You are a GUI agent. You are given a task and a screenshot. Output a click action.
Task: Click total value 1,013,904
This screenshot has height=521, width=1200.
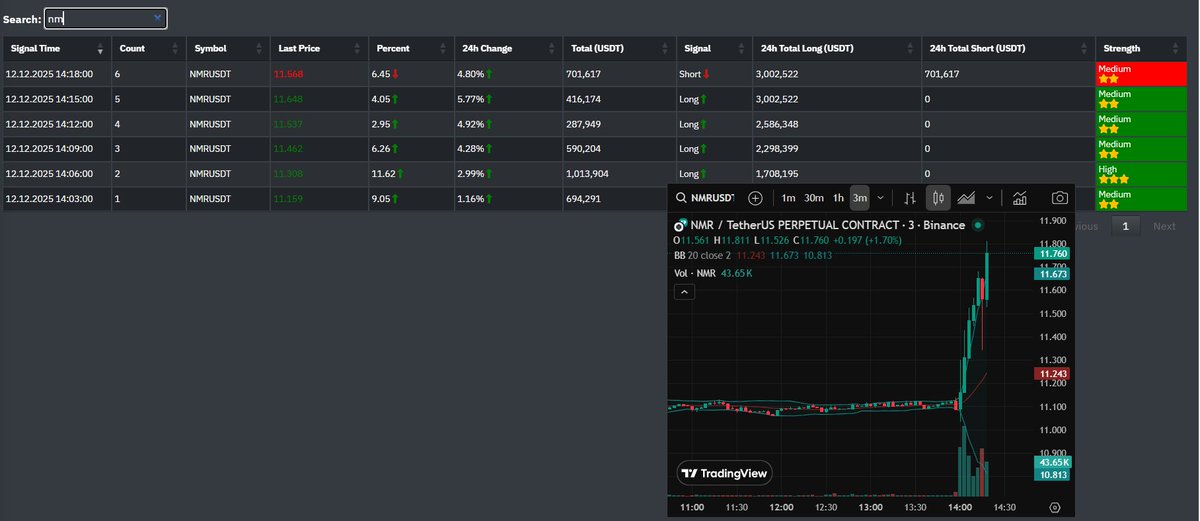tap(588, 174)
